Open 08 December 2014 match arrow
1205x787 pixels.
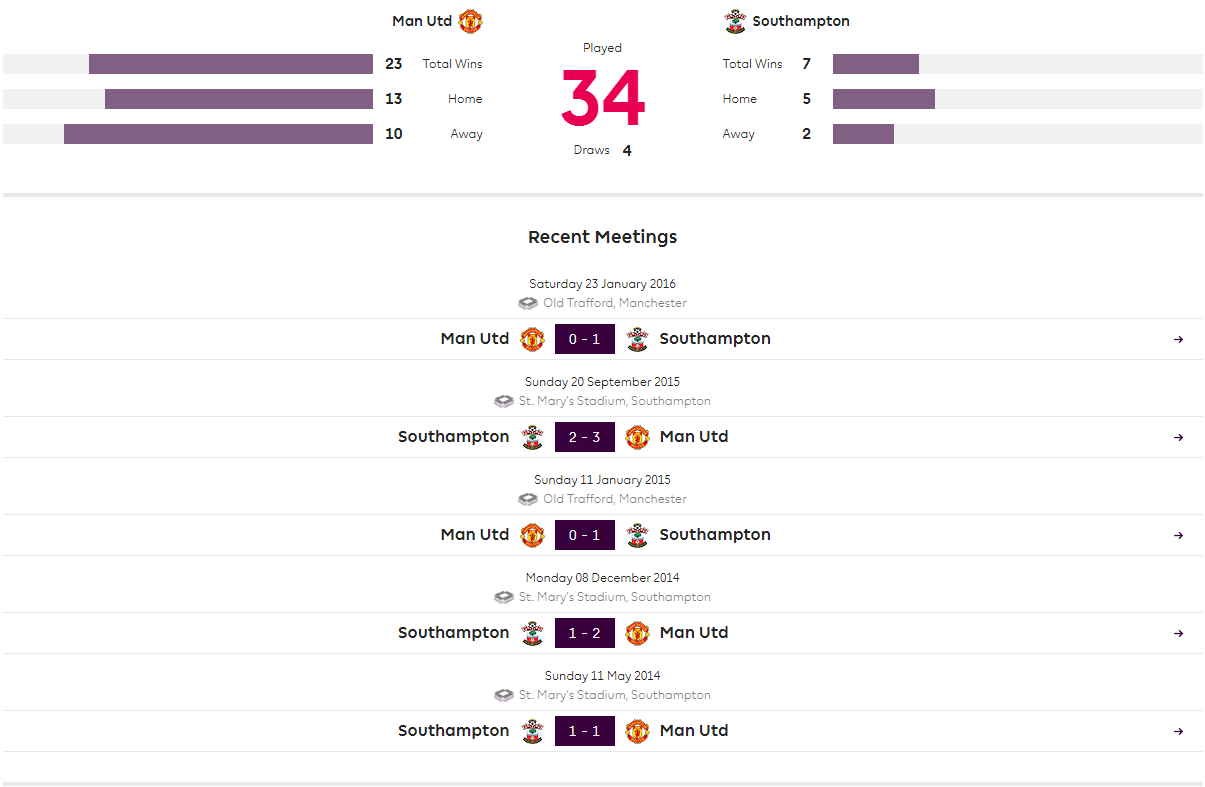(x=1178, y=633)
